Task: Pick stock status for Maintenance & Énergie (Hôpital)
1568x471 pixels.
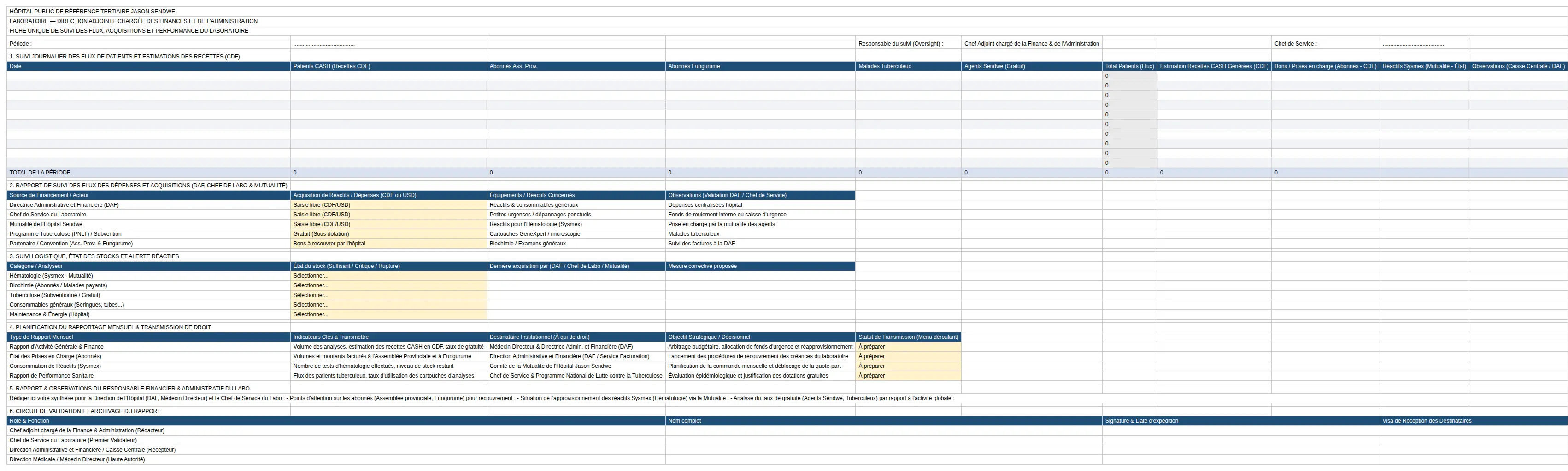Action: (388, 314)
